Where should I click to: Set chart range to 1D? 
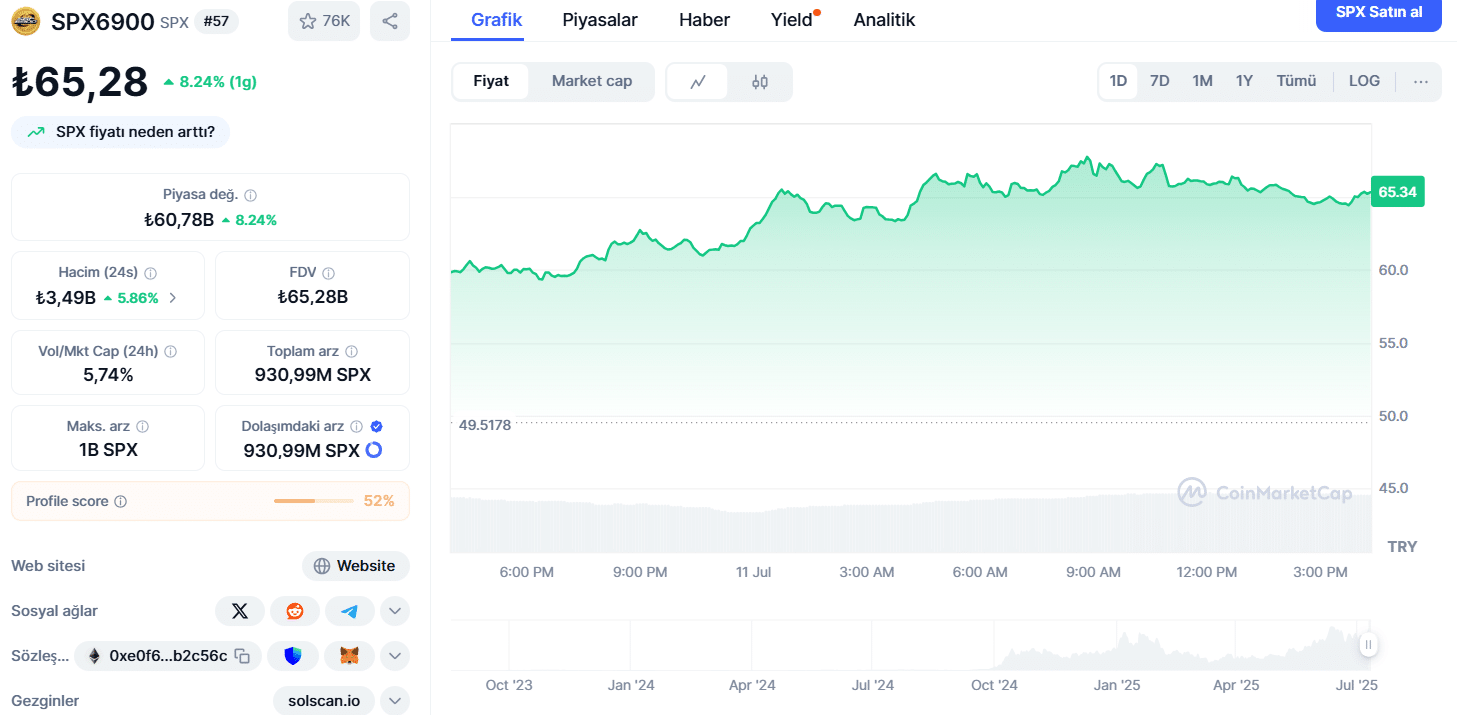tap(1118, 82)
